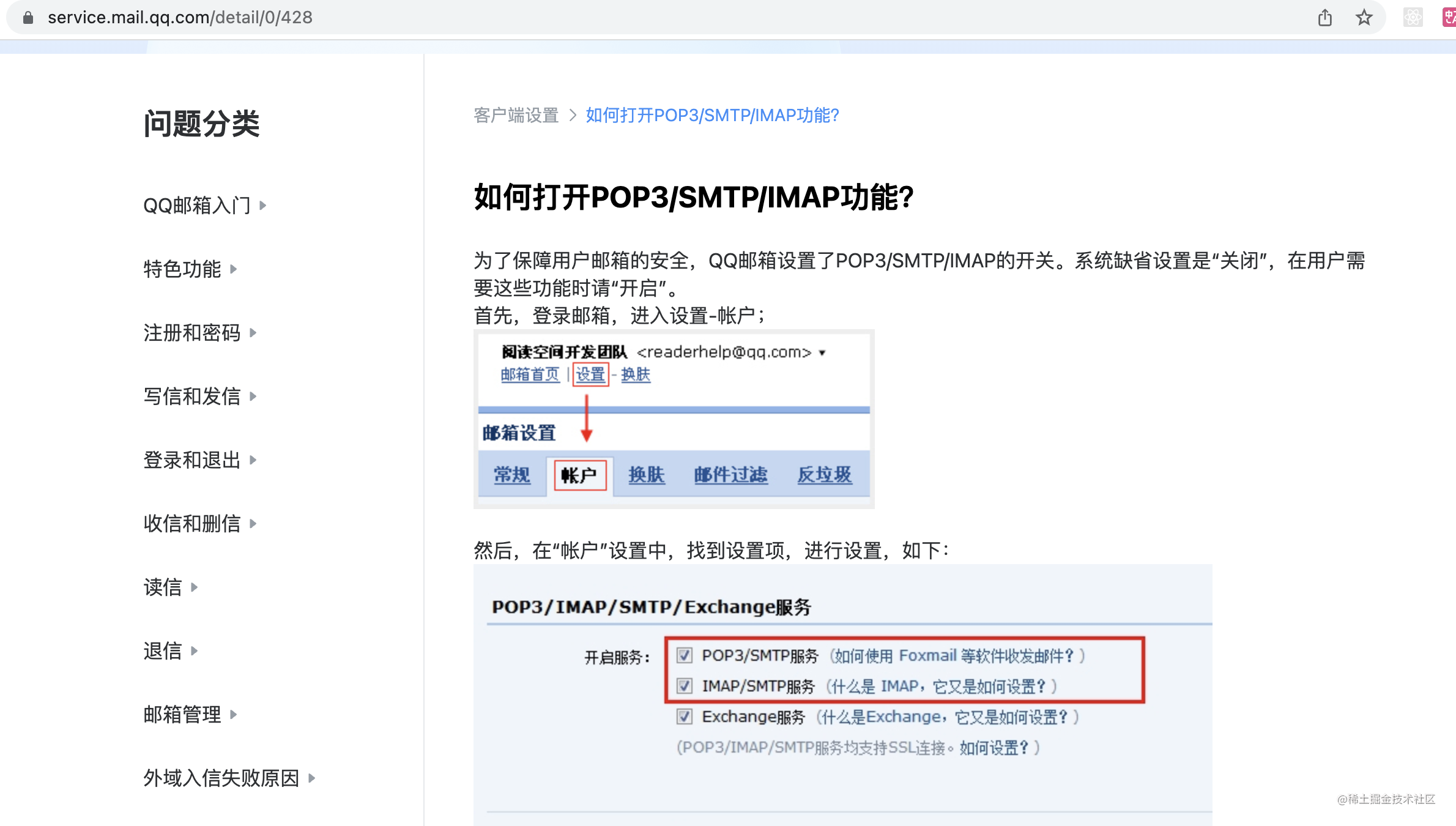The width and height of the screenshot is (1456, 826).
Task: Click the share icon in address bar
Action: 1324,18
